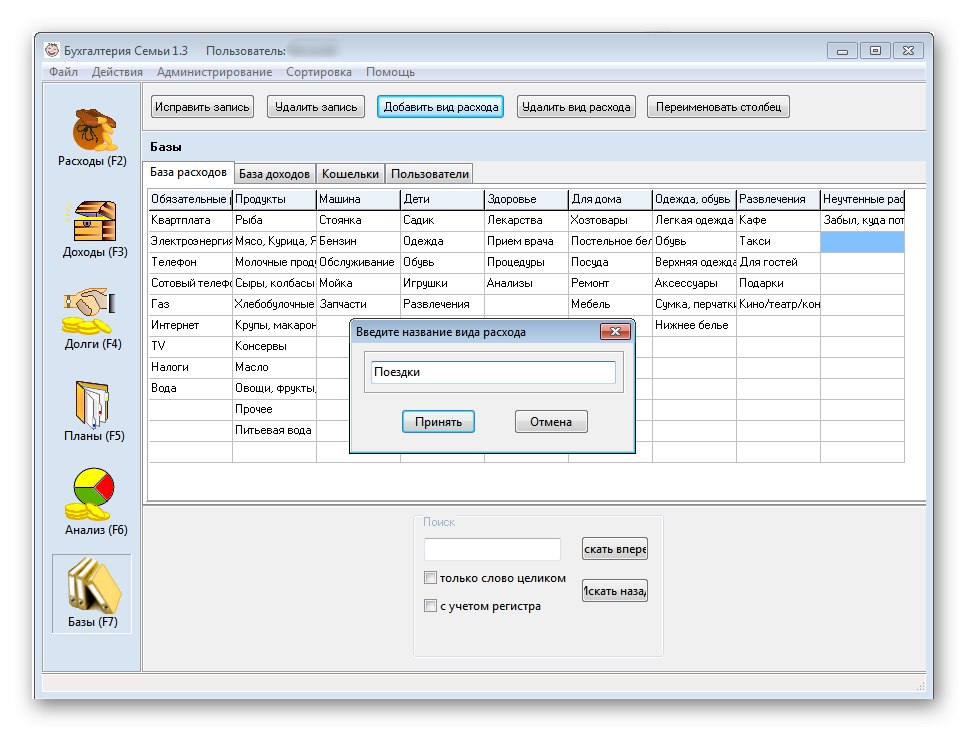This screenshot has height=731, width=966.
Task: Open the Доходы (F3) treasure chest icon
Action: [x=92, y=222]
